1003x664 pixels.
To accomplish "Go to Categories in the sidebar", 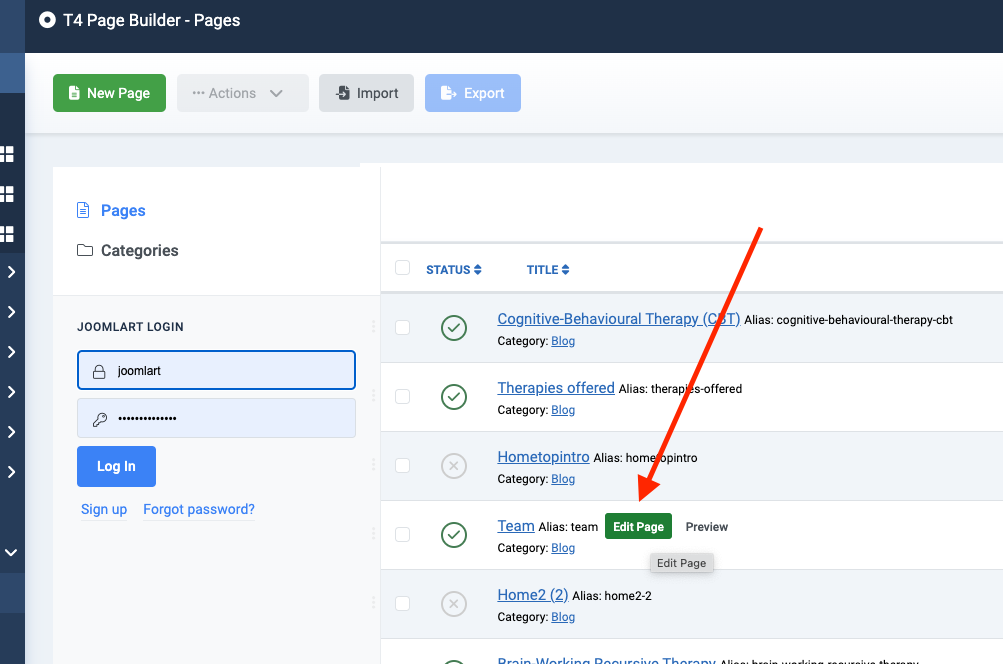I will 139,251.
